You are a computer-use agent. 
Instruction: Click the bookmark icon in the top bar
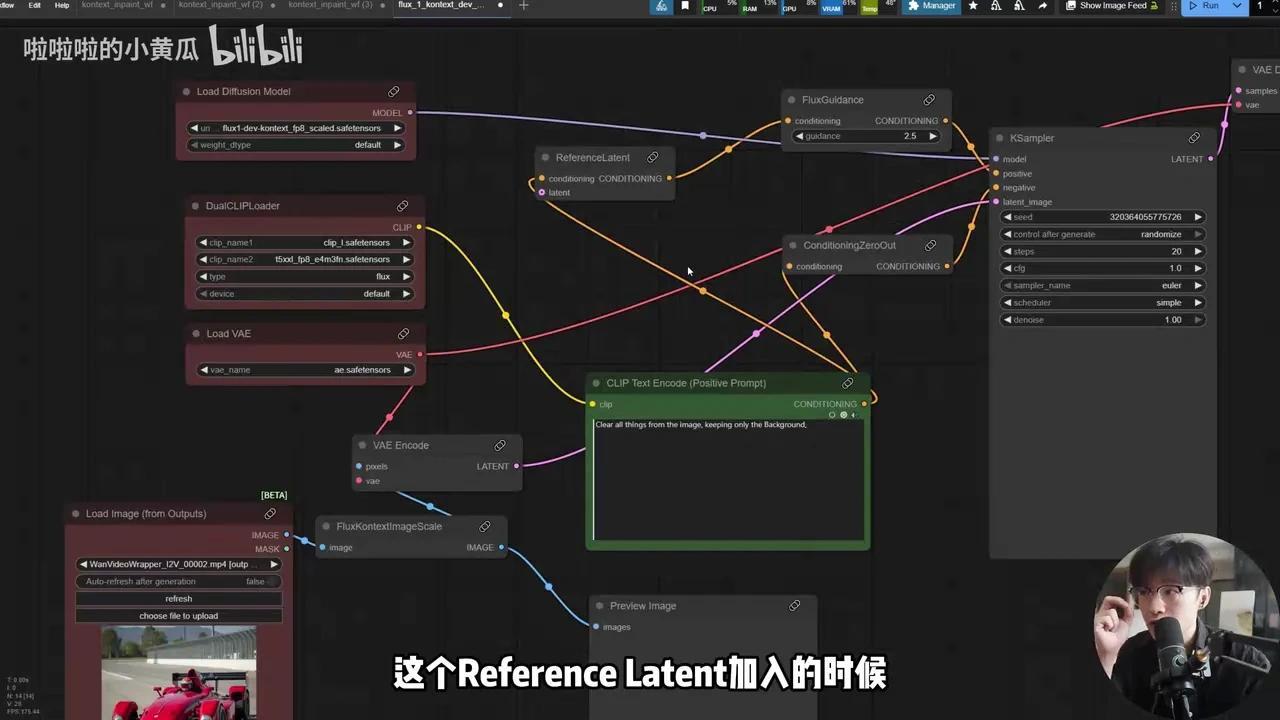685,6
